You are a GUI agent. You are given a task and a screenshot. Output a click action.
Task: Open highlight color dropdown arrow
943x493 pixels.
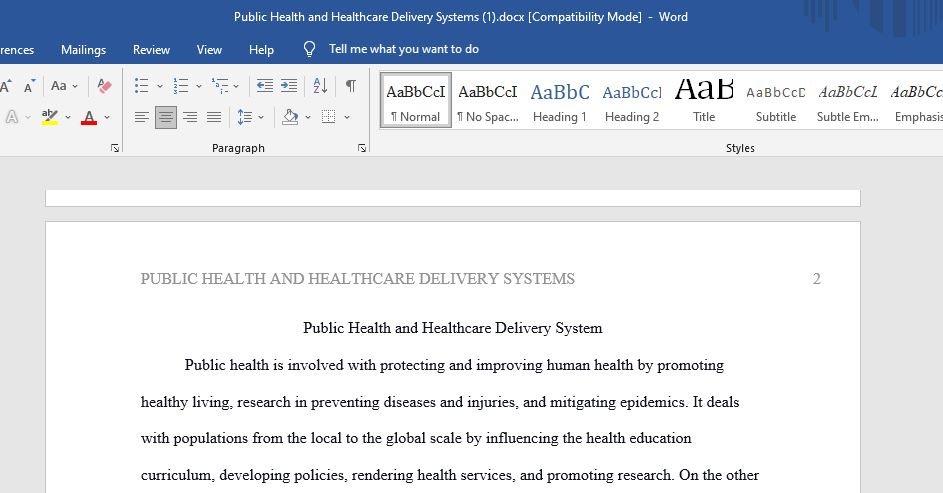point(67,117)
